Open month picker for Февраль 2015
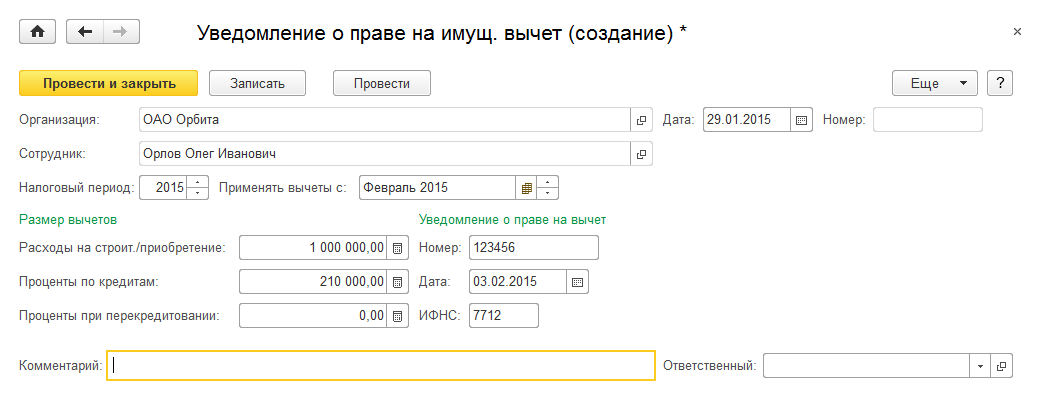Screen dimensions: 1039x419 pyautogui.click(x=526, y=188)
